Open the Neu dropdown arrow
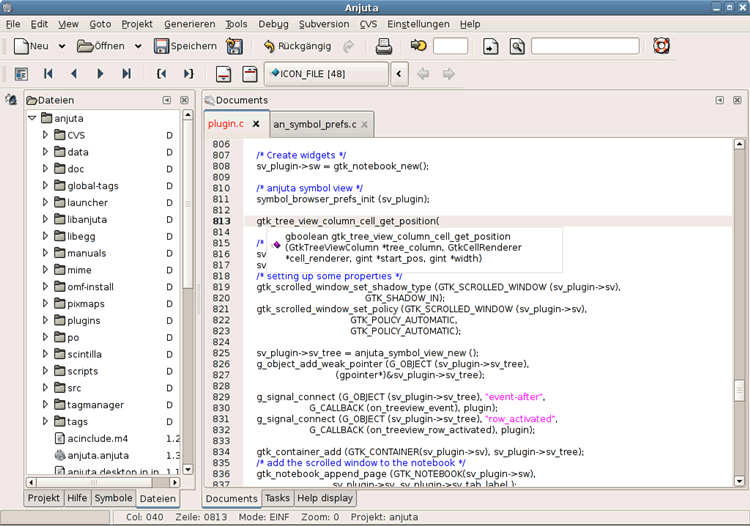This screenshot has width=750, height=526. point(62,46)
